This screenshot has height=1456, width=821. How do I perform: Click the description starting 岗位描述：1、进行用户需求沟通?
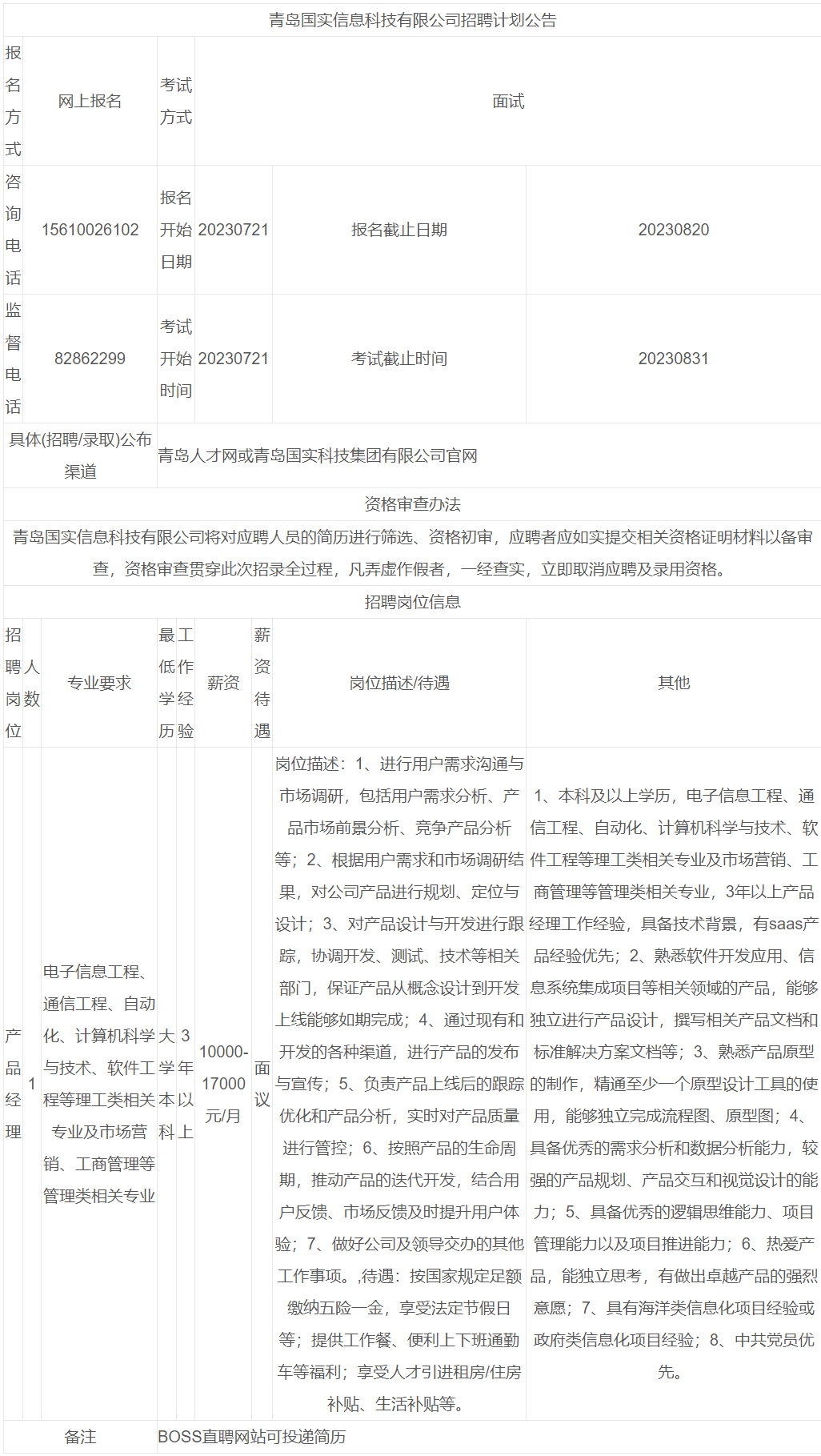tap(399, 1084)
